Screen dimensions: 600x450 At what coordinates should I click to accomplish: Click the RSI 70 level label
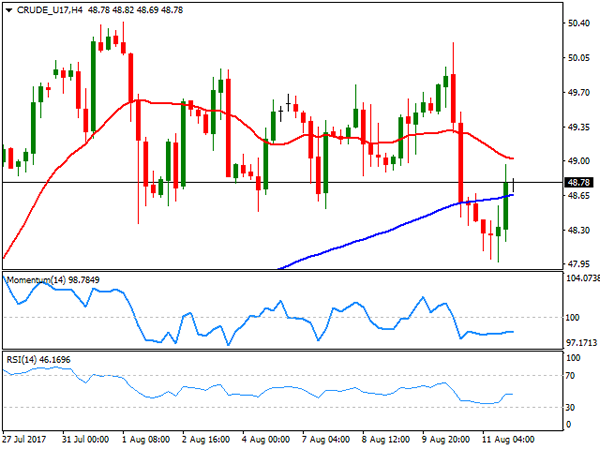point(570,376)
